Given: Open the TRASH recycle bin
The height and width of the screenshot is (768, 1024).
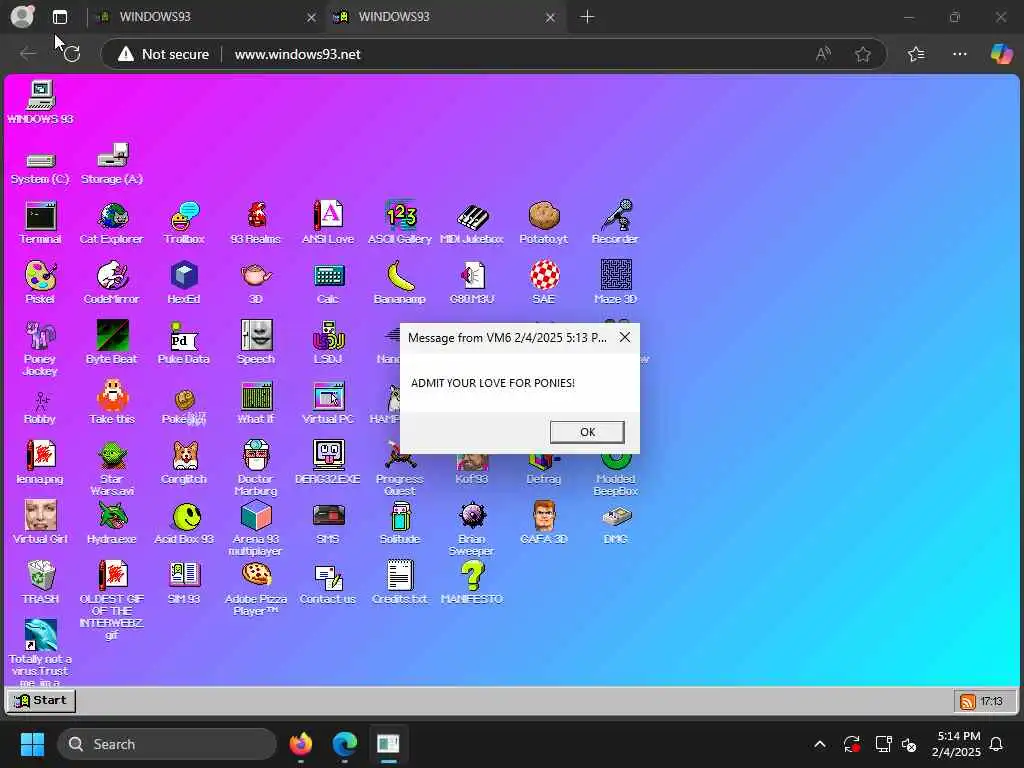Looking at the screenshot, I should pos(40,582).
